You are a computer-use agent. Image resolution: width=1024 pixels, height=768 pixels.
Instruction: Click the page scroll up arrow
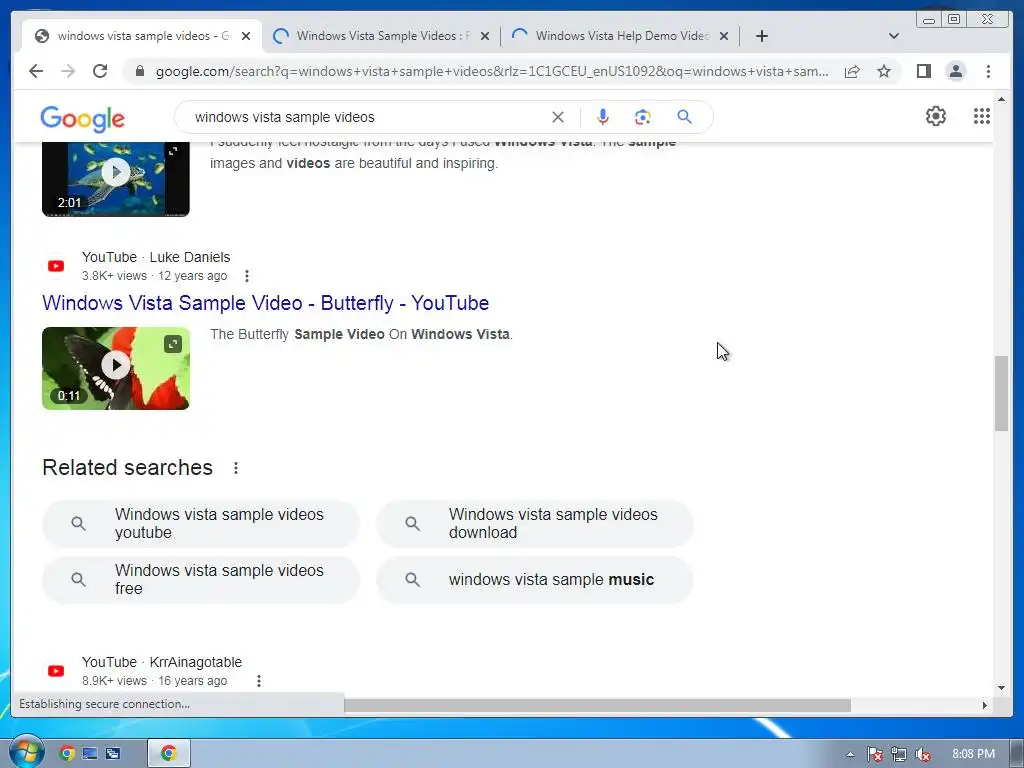[1001, 99]
